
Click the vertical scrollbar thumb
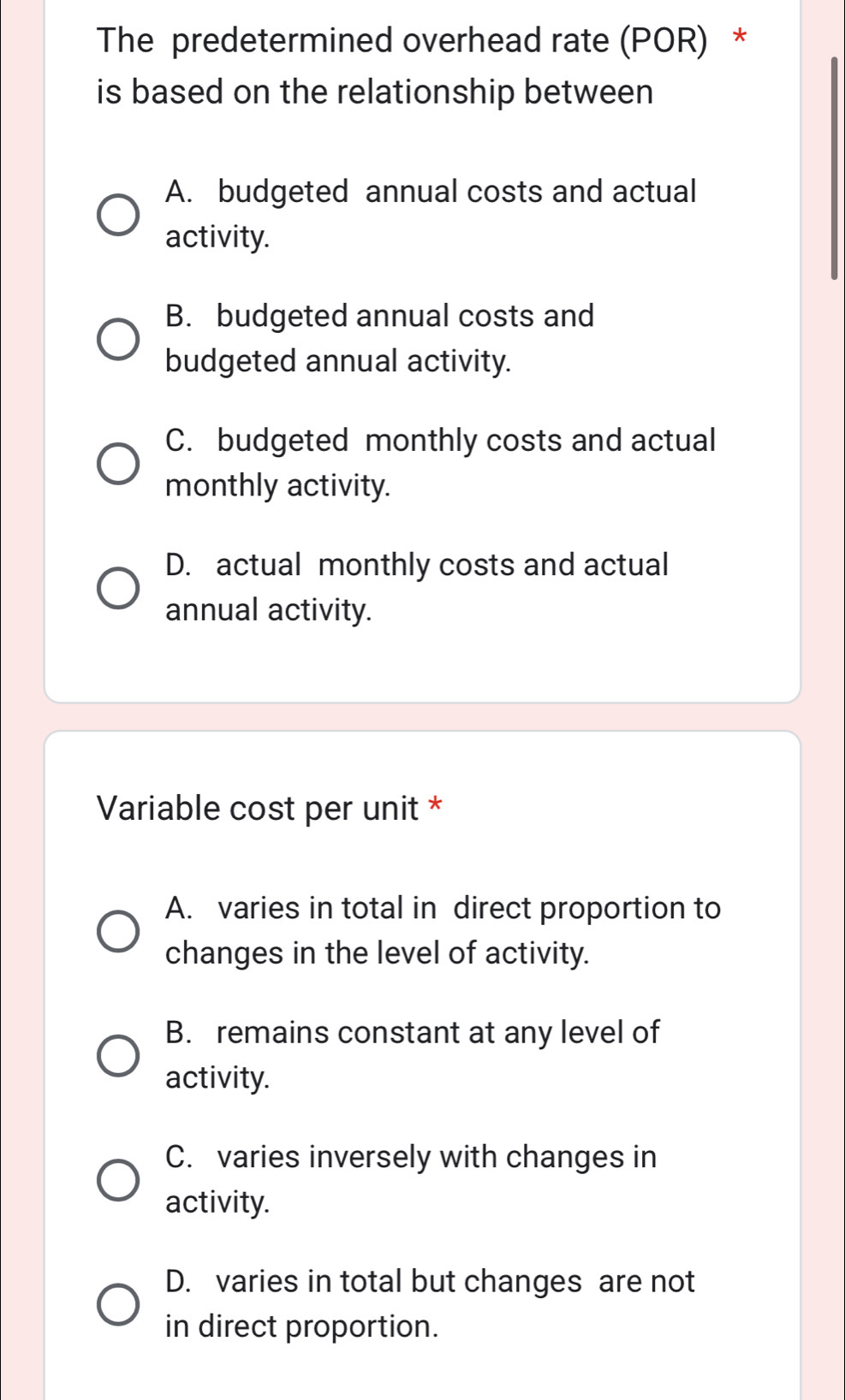coord(835,168)
